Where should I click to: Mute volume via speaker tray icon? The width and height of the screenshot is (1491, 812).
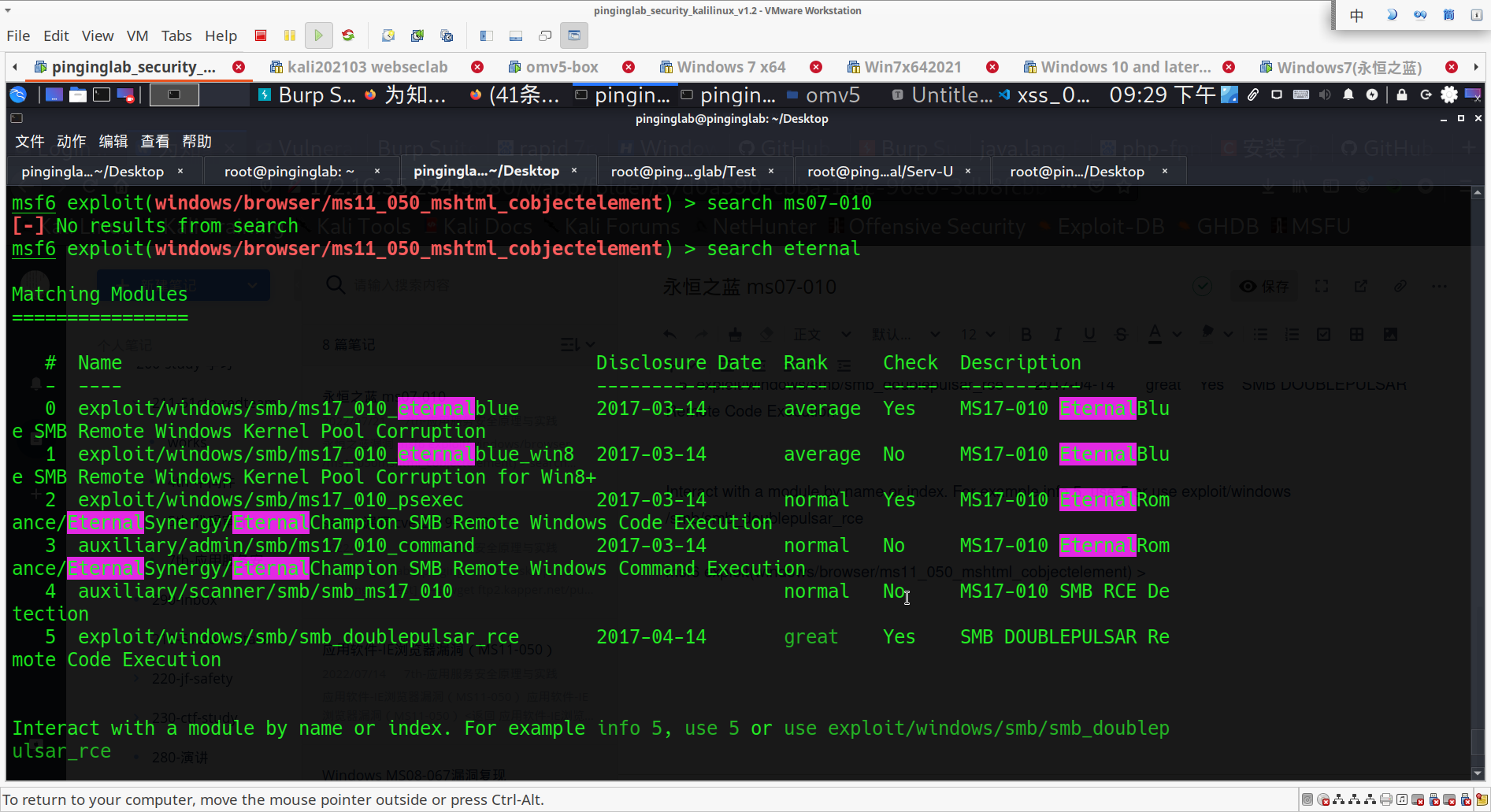click(x=1325, y=95)
